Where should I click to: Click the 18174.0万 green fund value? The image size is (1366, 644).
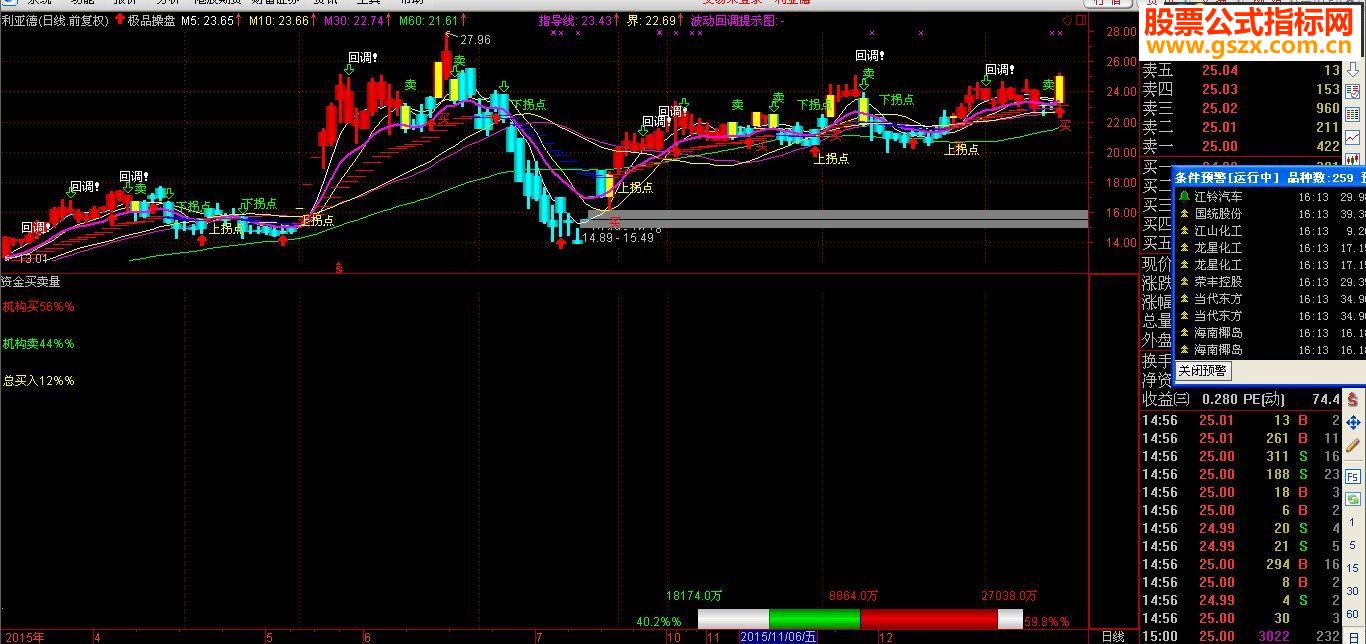(x=693, y=595)
